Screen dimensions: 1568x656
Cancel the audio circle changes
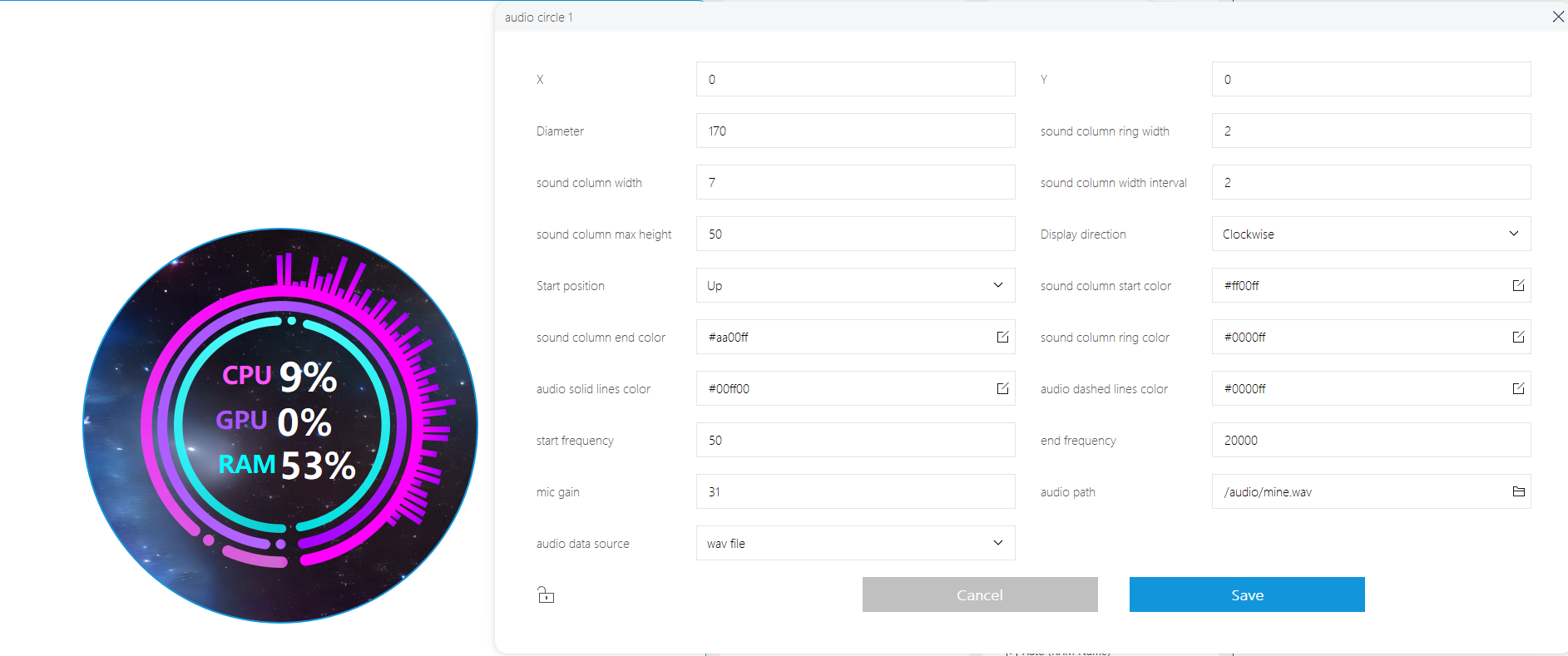(x=980, y=594)
